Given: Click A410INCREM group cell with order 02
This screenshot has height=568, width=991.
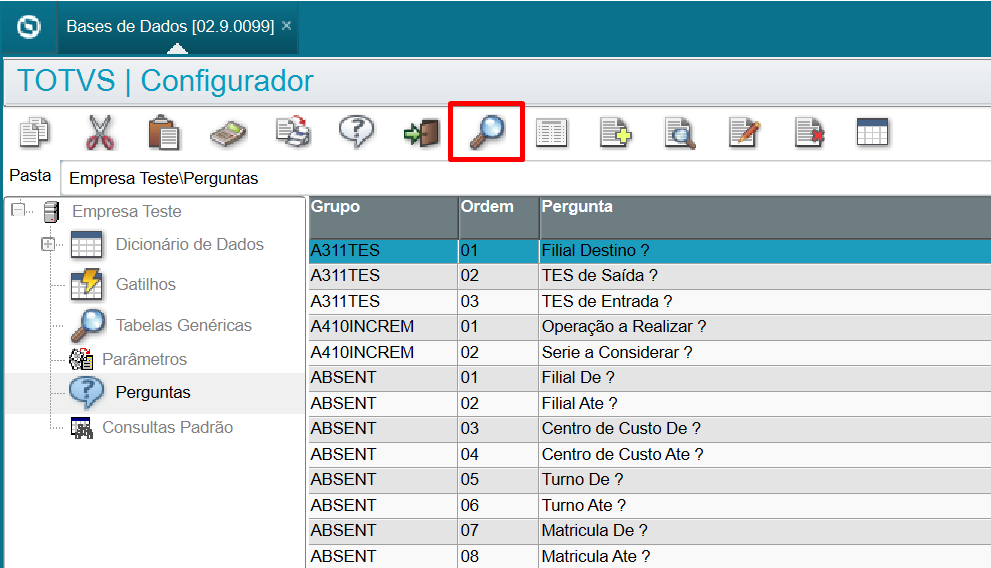Looking at the screenshot, I should pyautogui.click(x=383, y=353).
